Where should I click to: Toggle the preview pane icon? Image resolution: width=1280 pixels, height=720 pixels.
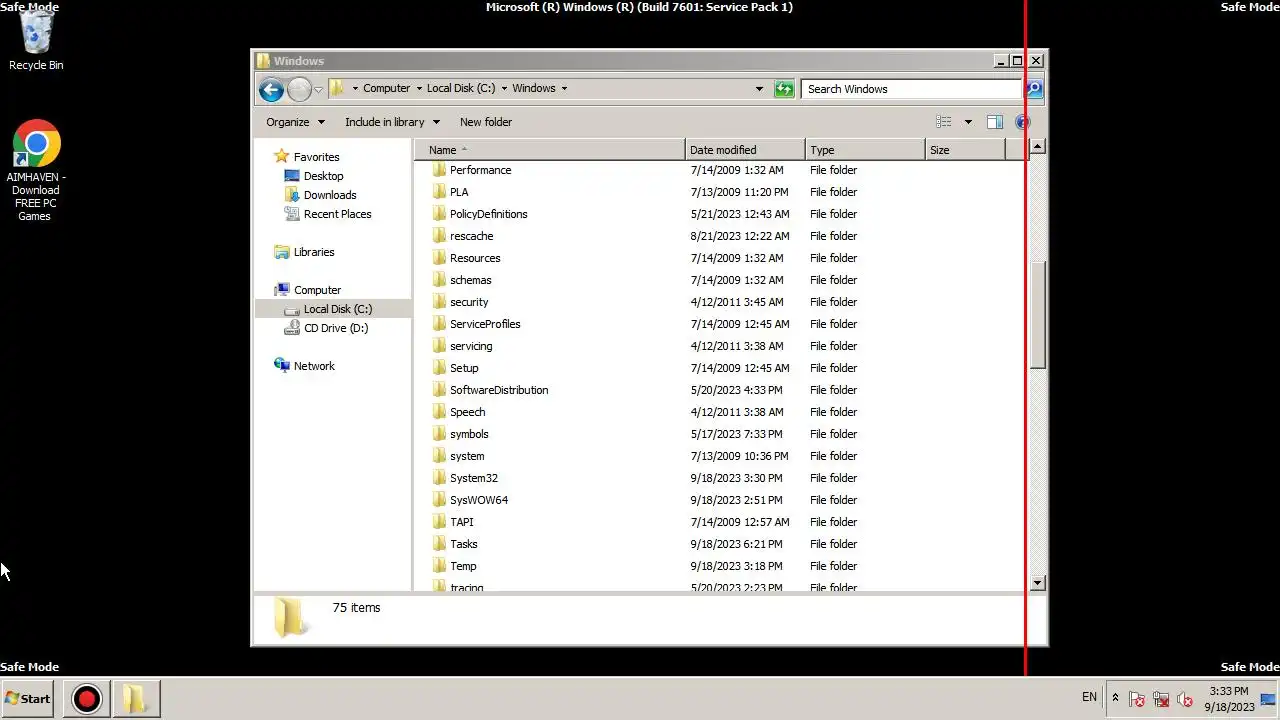click(x=995, y=122)
